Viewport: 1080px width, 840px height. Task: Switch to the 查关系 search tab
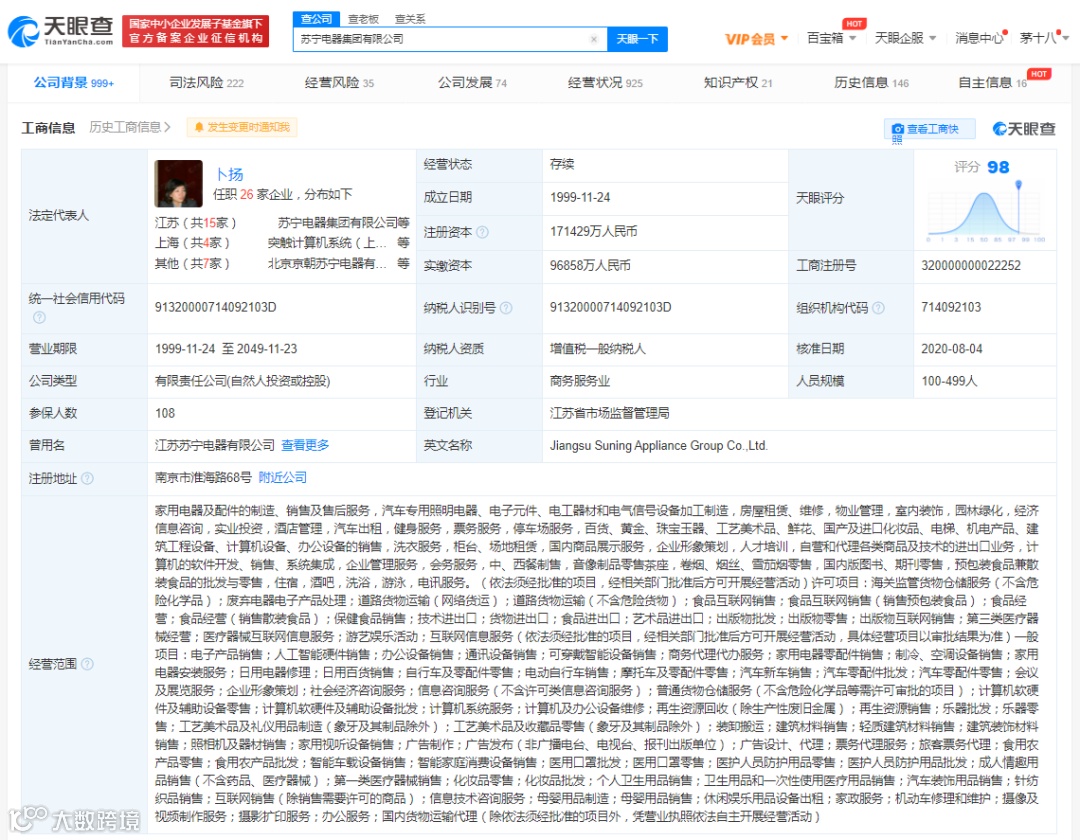click(x=410, y=19)
